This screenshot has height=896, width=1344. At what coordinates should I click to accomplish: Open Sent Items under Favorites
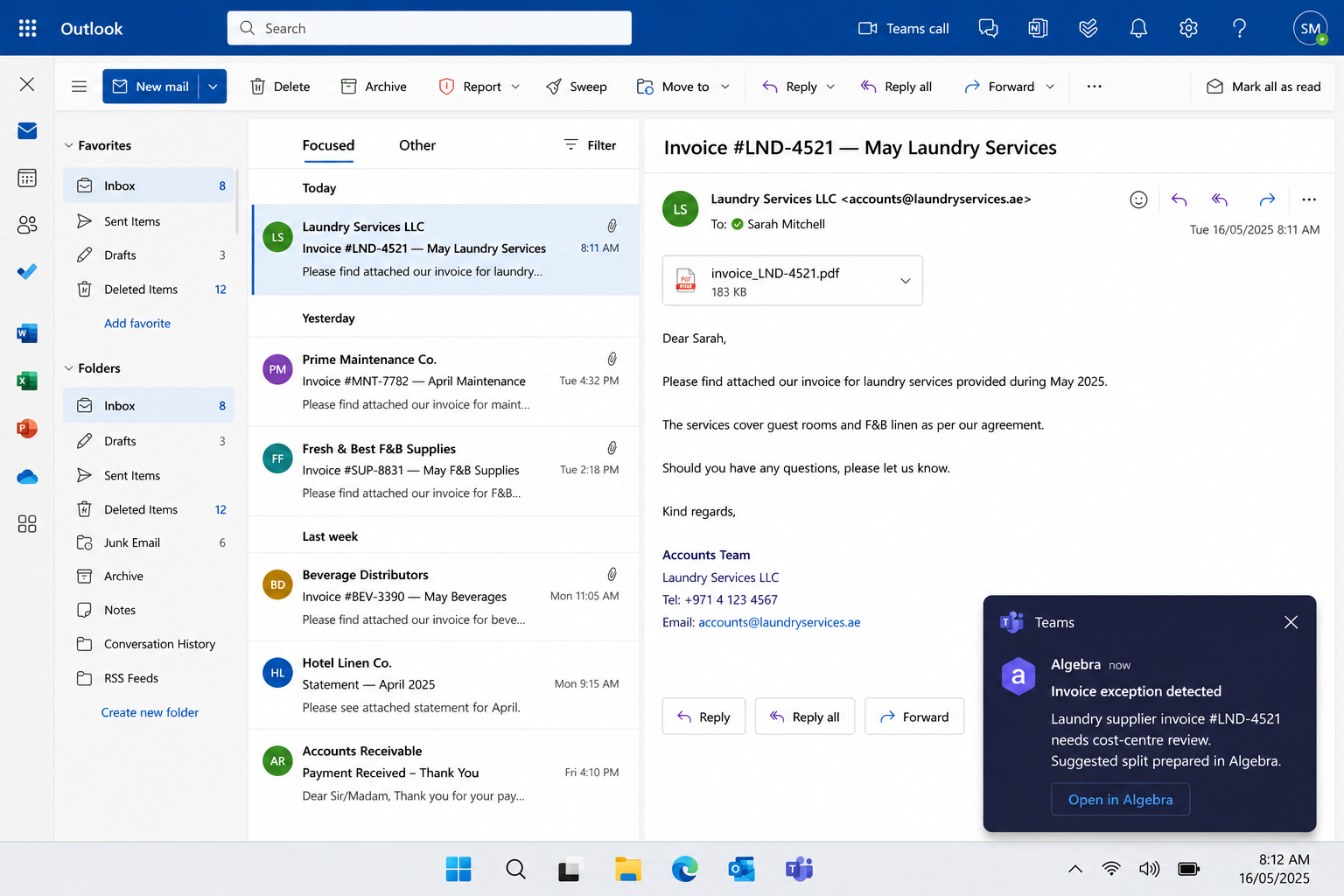click(149, 221)
